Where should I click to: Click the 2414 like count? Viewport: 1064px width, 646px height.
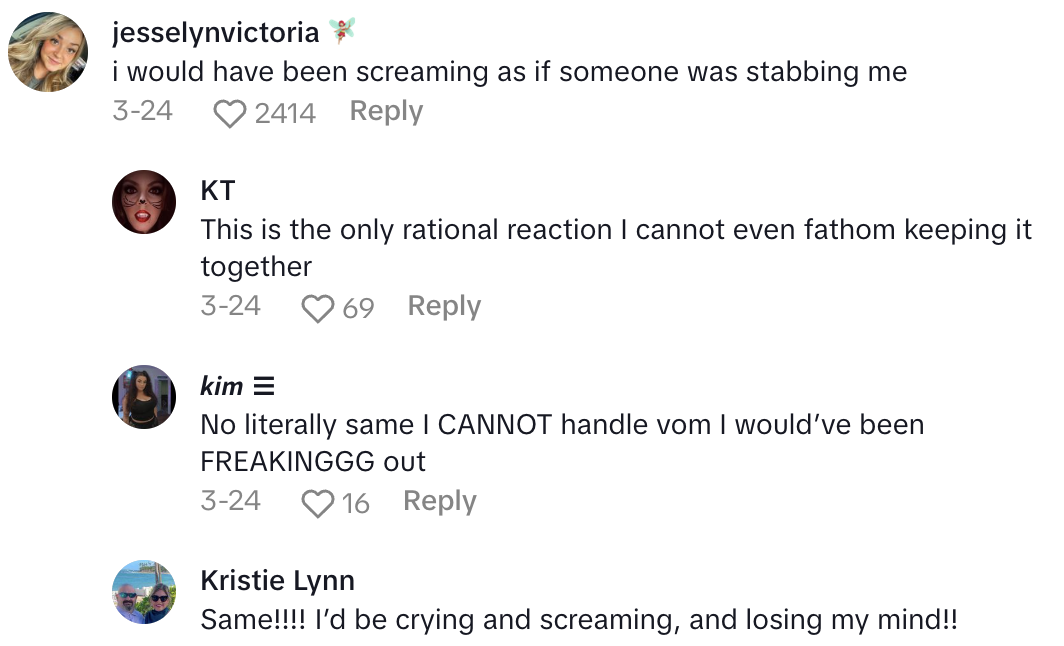(x=285, y=113)
